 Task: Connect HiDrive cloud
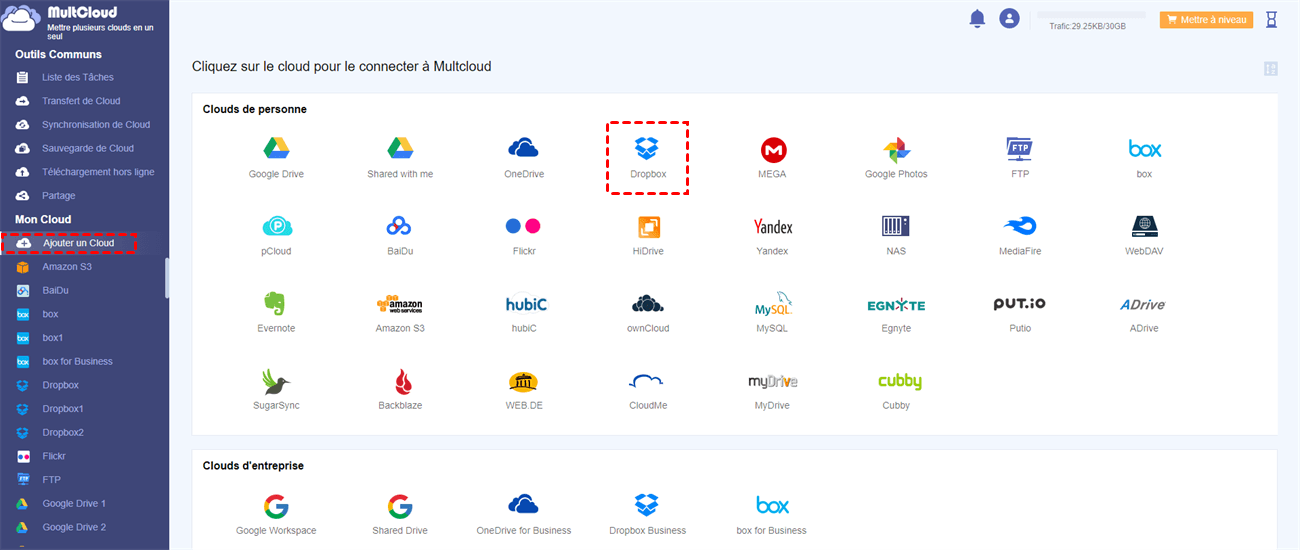tap(648, 235)
